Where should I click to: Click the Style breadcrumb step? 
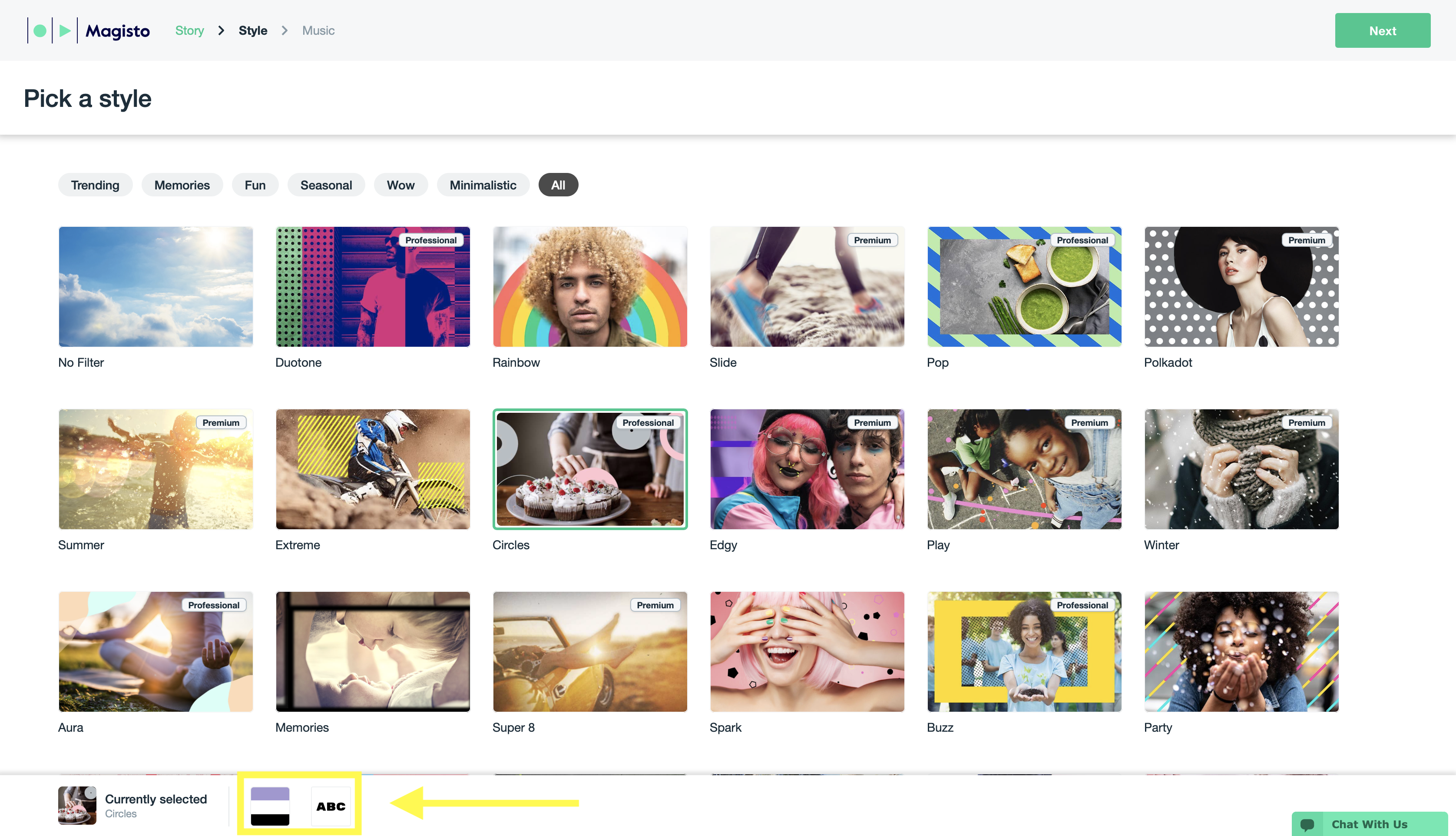pyautogui.click(x=253, y=30)
